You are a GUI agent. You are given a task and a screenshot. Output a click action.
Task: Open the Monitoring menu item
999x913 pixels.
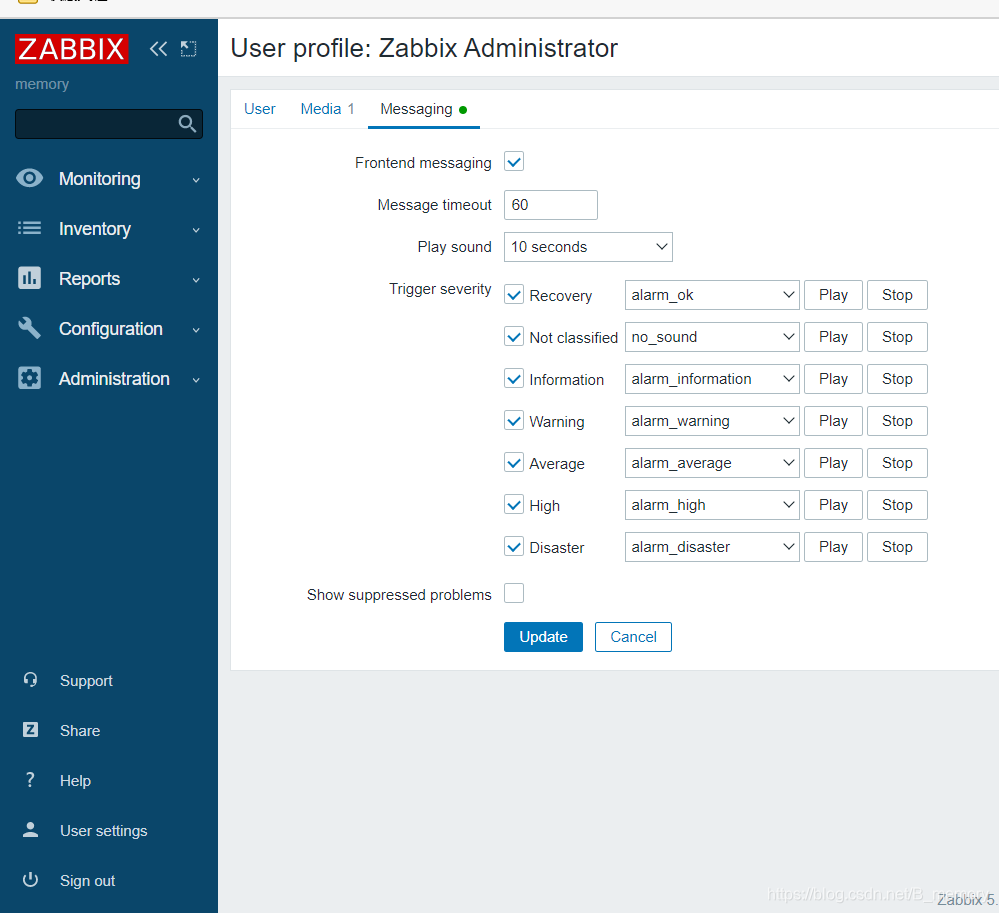click(x=109, y=179)
